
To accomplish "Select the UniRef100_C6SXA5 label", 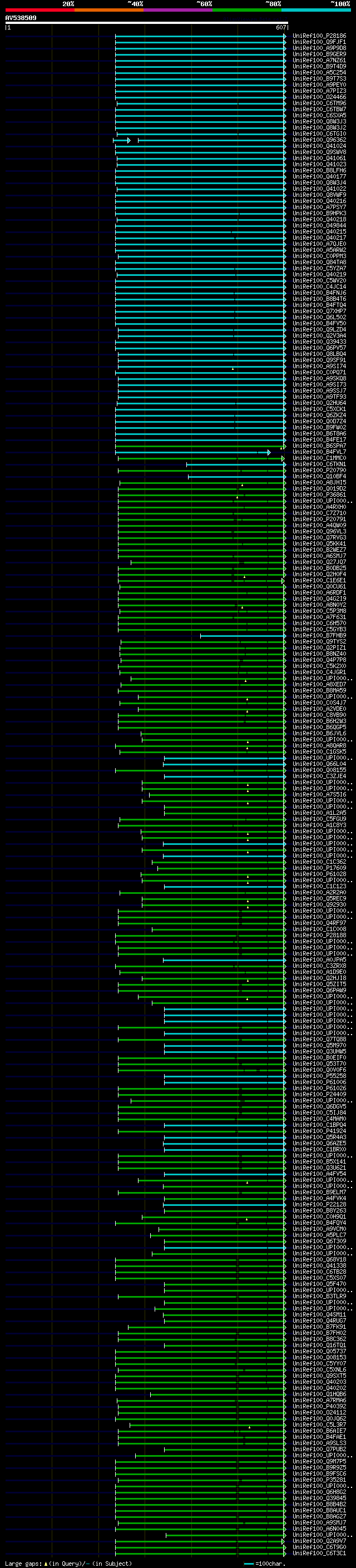I will pyautogui.click(x=319, y=115).
